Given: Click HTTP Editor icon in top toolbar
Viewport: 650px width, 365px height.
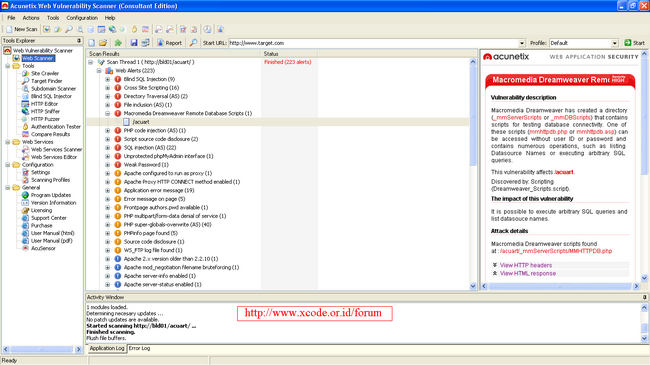Looking at the screenshot, I should 101,29.
